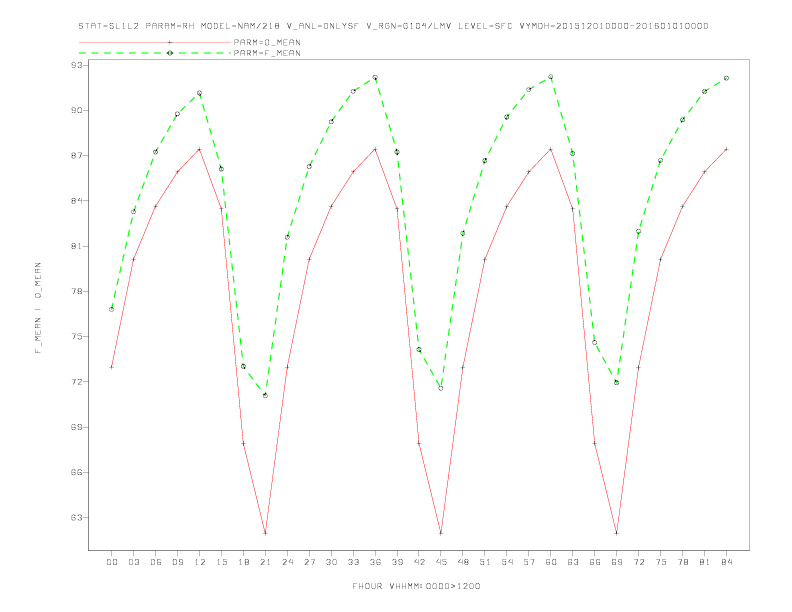Click the X-axis tick label 24
Viewport: 792px width, 612px height.
287,562
